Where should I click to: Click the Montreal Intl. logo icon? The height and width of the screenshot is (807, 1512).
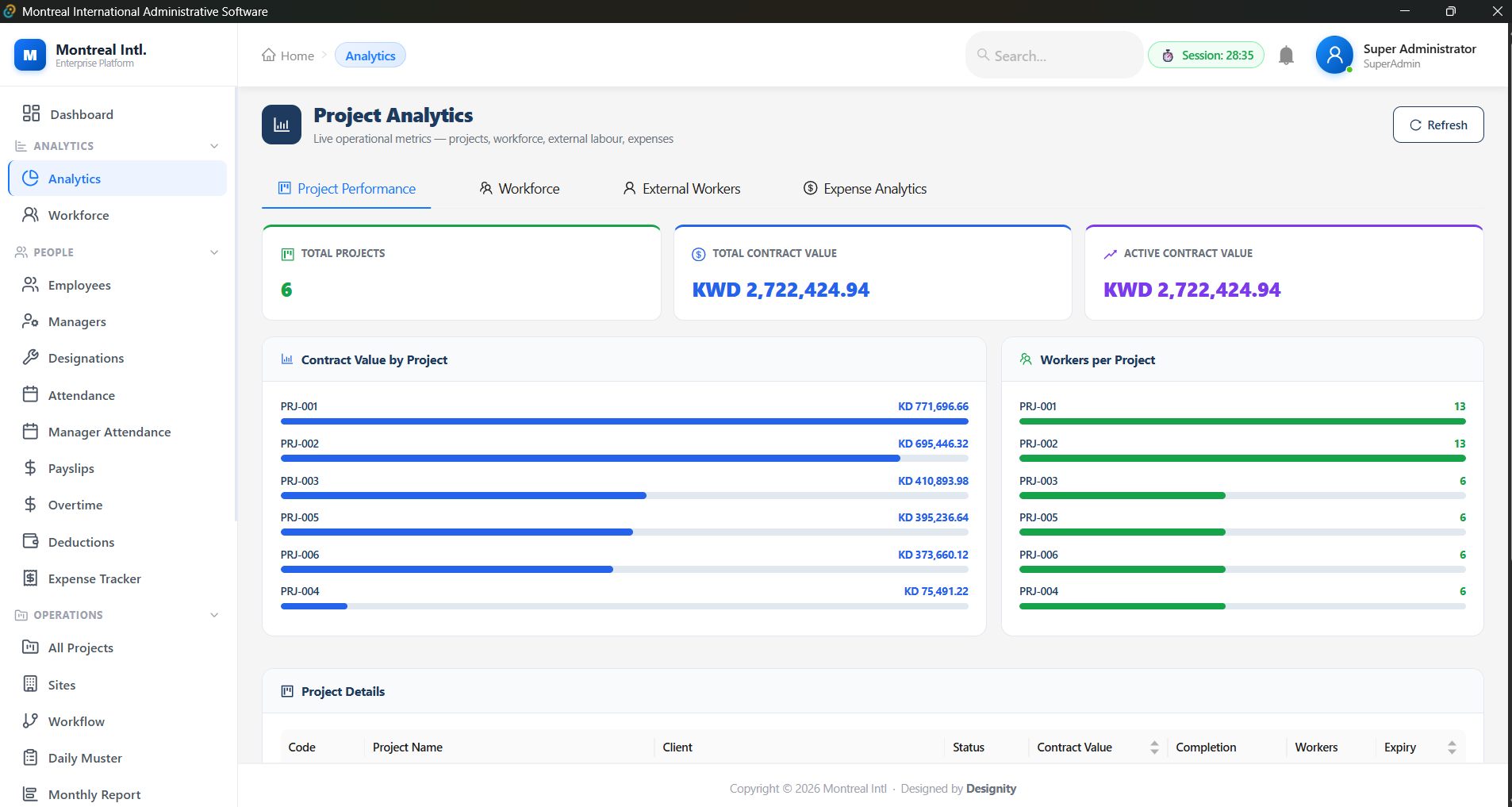pos(30,55)
